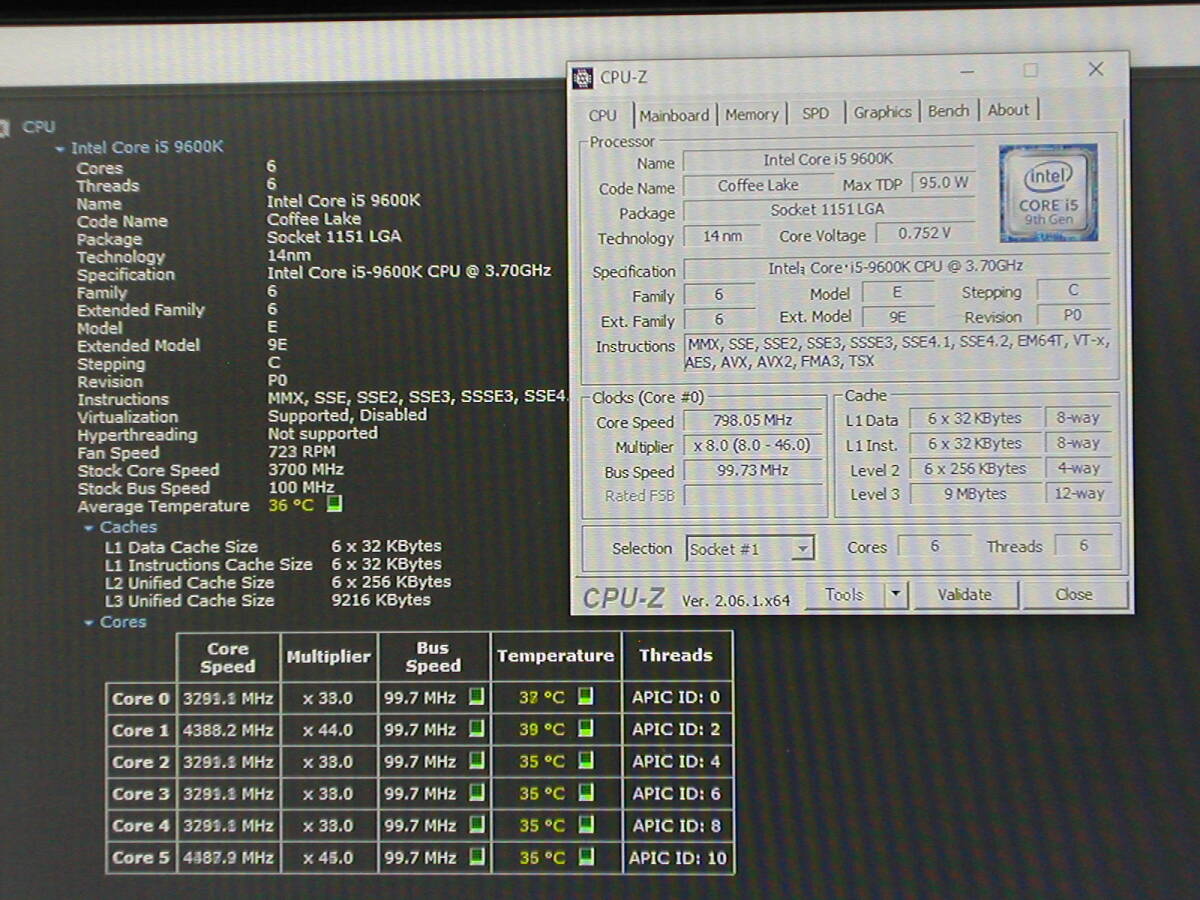Click the Ver. 2.06.1.x64 version text
This screenshot has width=1200, height=900.
[x=736, y=600]
